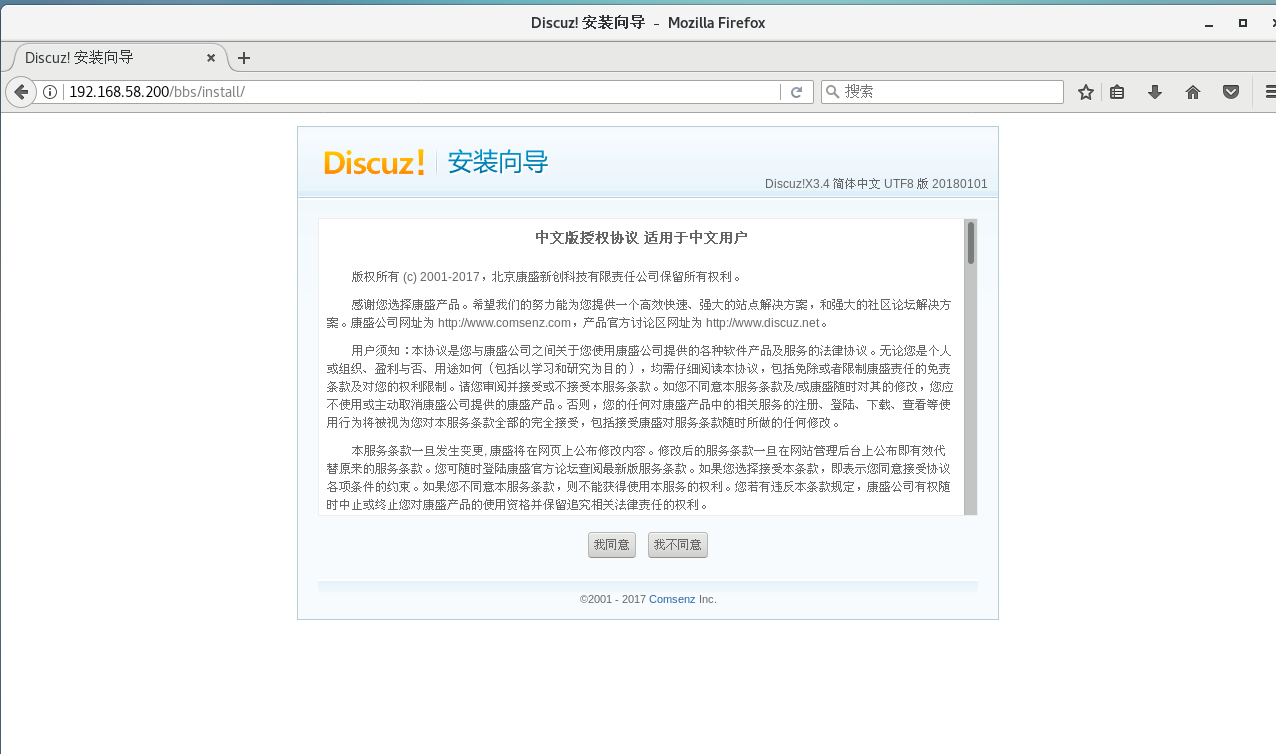Save page to Pocket icon
This screenshot has width=1276, height=754.
point(1231,92)
